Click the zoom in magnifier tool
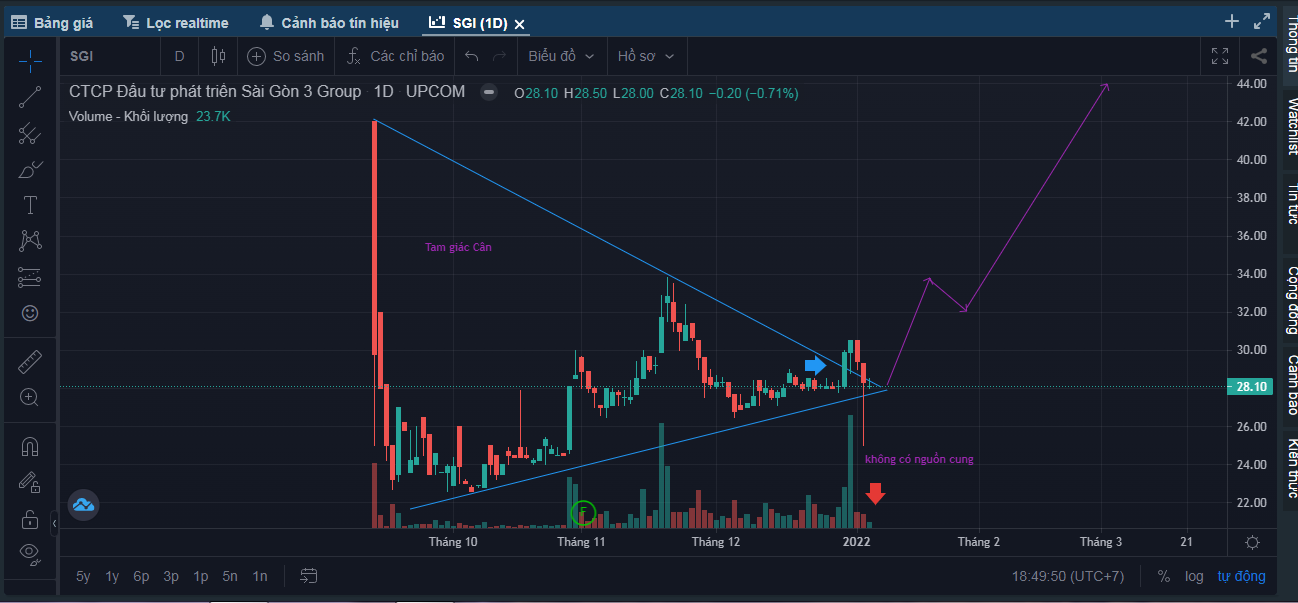The height and width of the screenshot is (603, 1298). click(x=30, y=397)
